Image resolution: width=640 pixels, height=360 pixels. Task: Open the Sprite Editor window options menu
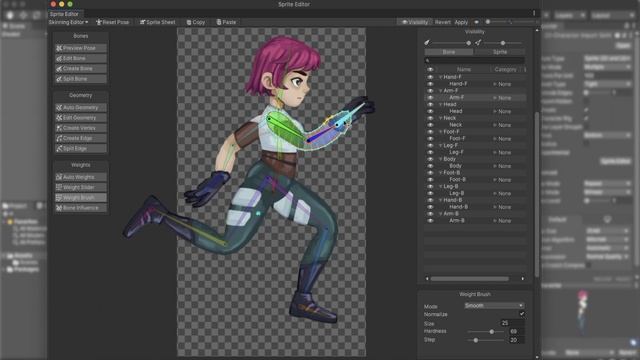point(533,13)
